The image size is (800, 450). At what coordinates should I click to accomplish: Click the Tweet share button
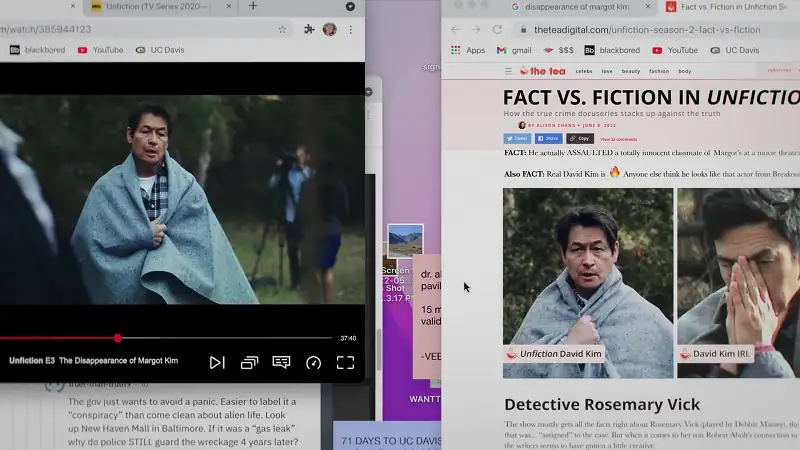pos(517,139)
